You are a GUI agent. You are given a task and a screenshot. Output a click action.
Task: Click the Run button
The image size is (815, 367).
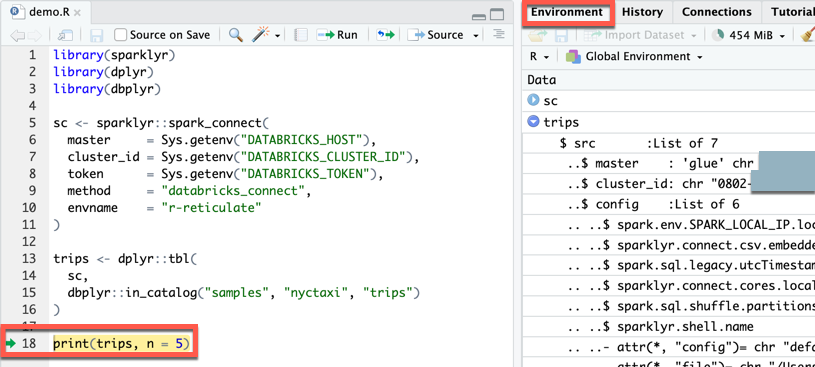(337, 35)
